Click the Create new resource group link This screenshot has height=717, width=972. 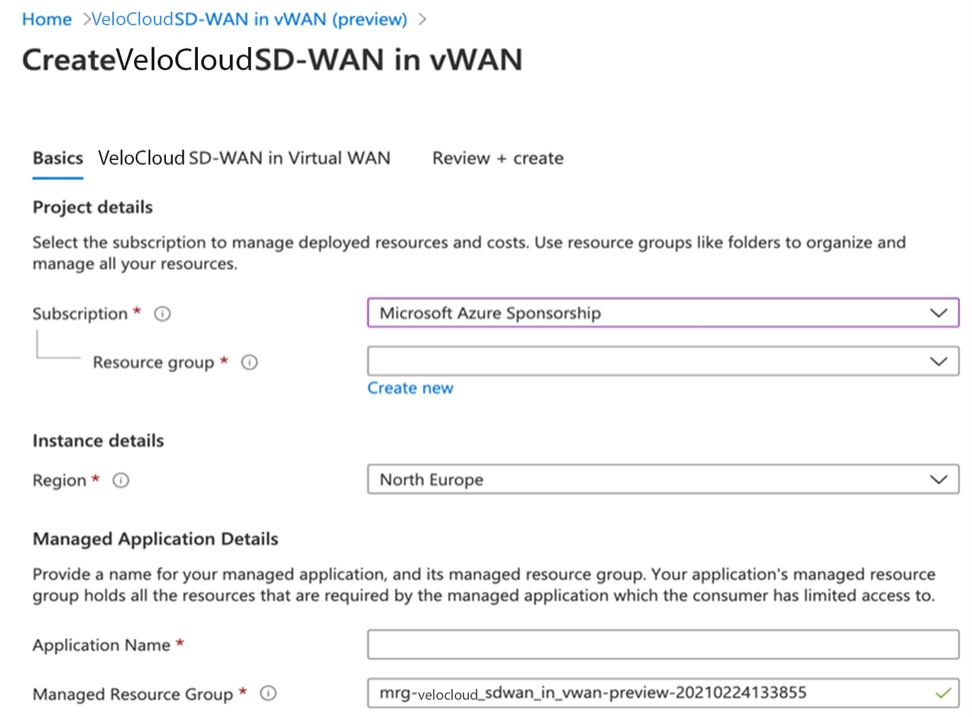pos(410,388)
